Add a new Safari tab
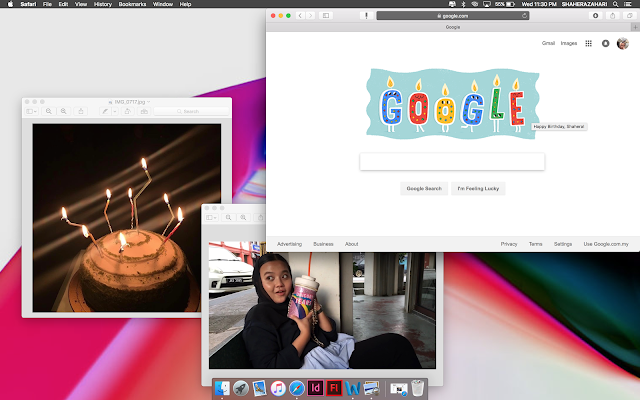640x400 pixels. [x=635, y=27]
